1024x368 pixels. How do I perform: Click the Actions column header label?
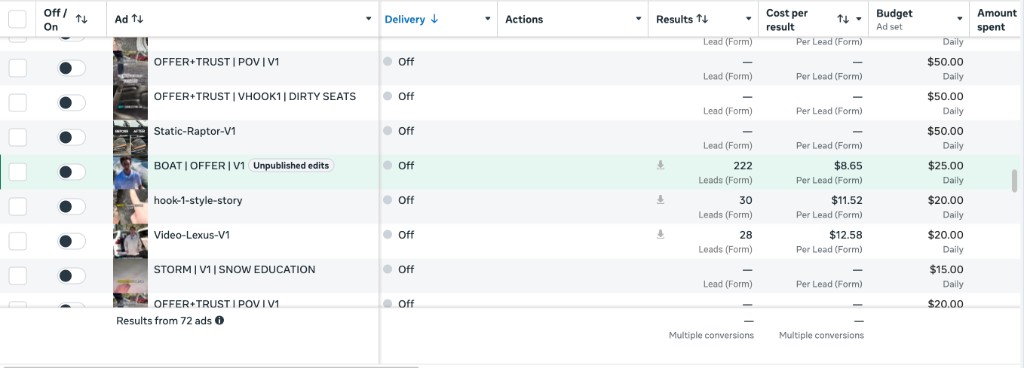(524, 19)
